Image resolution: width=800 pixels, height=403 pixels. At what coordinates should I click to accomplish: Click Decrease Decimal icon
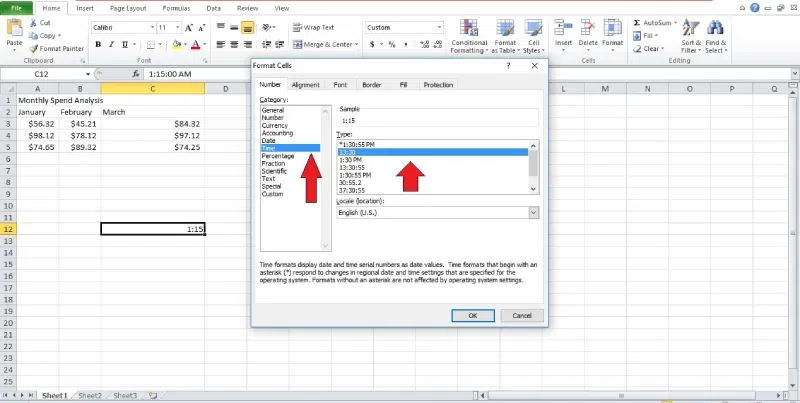[x=438, y=45]
